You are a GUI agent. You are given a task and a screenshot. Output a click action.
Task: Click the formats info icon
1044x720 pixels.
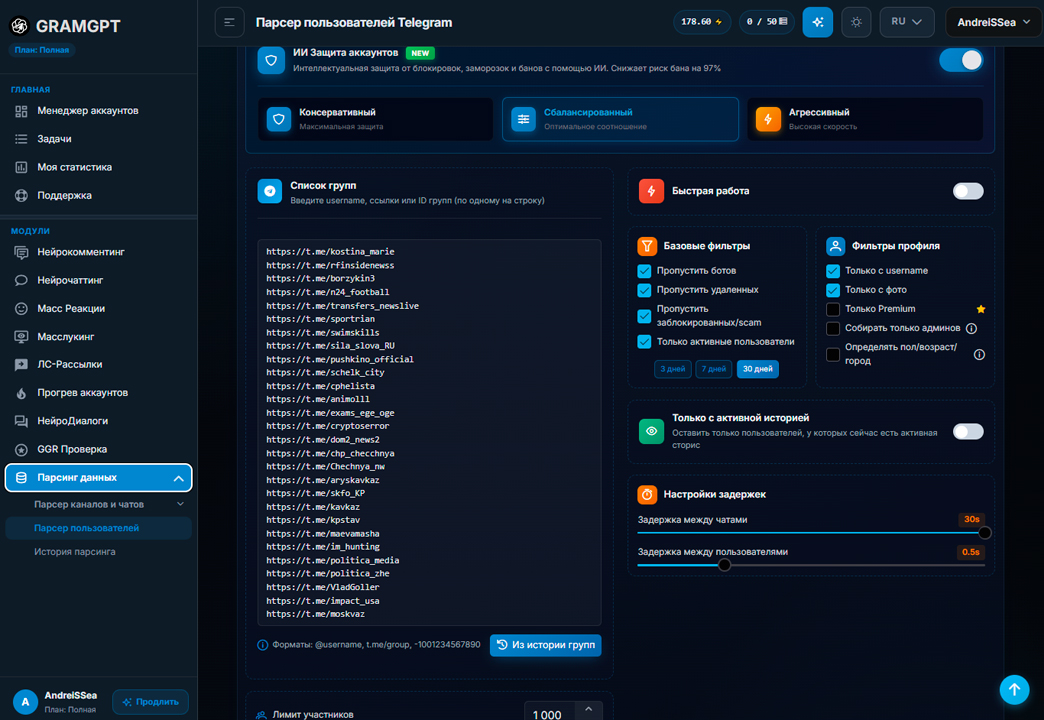click(x=262, y=645)
